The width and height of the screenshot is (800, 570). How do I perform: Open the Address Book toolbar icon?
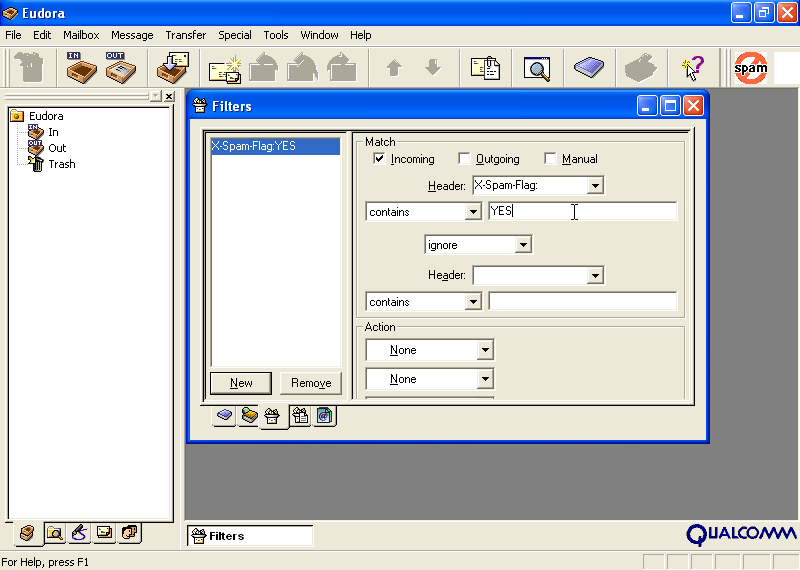[588, 67]
